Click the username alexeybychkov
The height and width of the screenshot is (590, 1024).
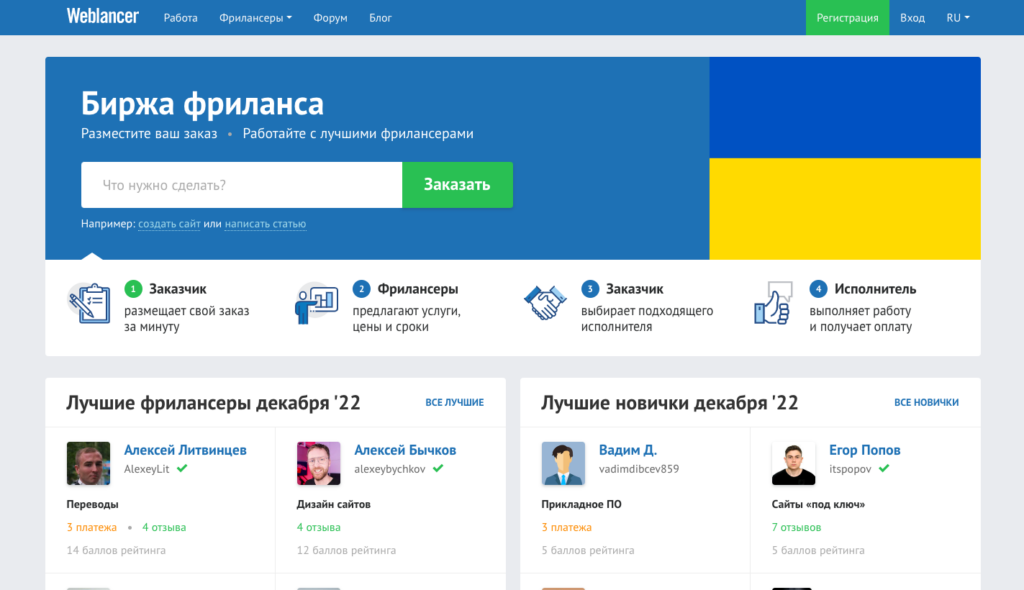tap(390, 468)
